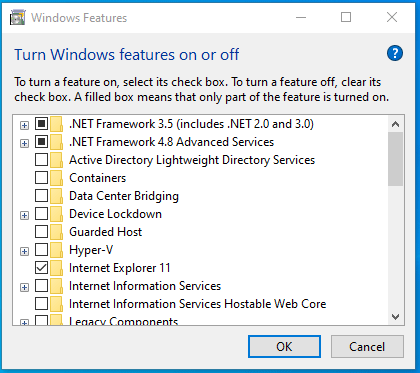Select the 'Data Center Bridging' label
The image size is (420, 373).
tap(124, 196)
